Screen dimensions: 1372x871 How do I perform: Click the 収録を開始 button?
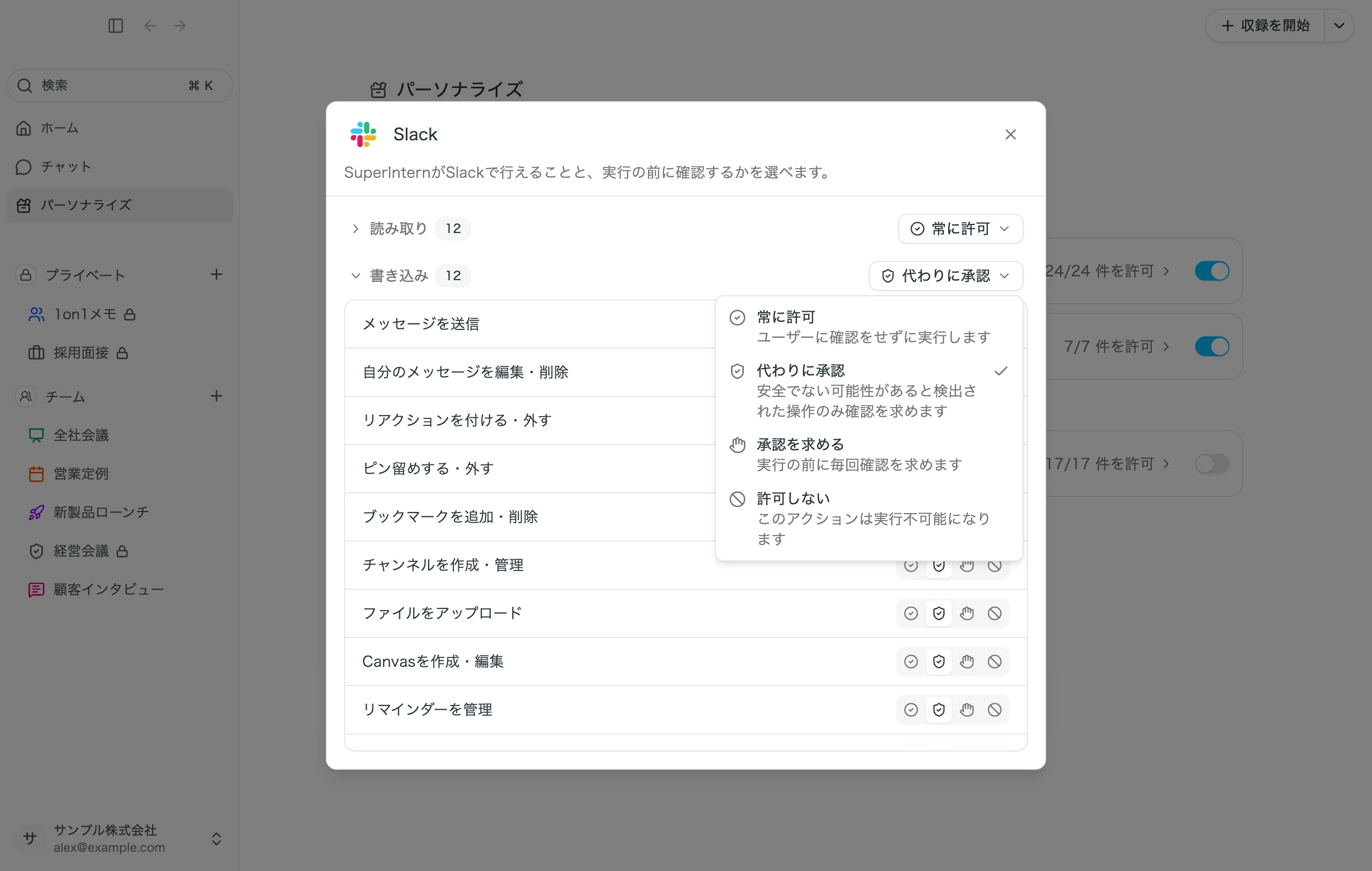[1264, 26]
